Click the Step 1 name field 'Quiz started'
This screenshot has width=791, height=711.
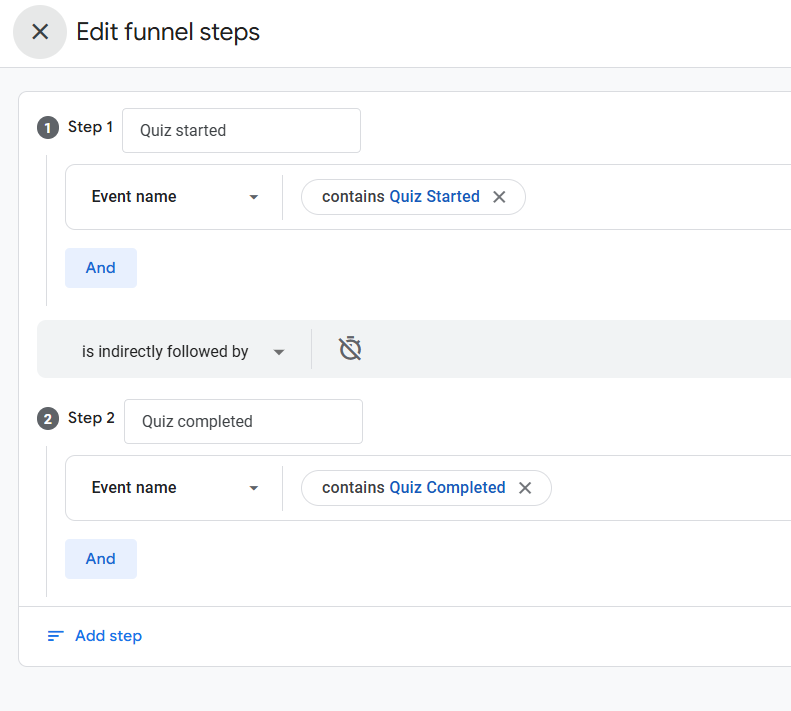point(241,131)
